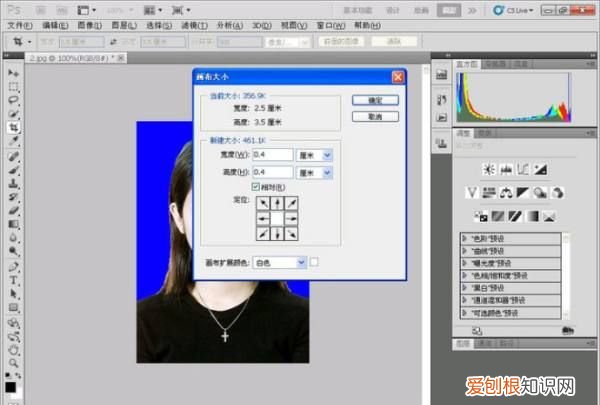Select the Lasso tool
Viewport: 600px width, 405px height.
pyautogui.click(x=13, y=100)
